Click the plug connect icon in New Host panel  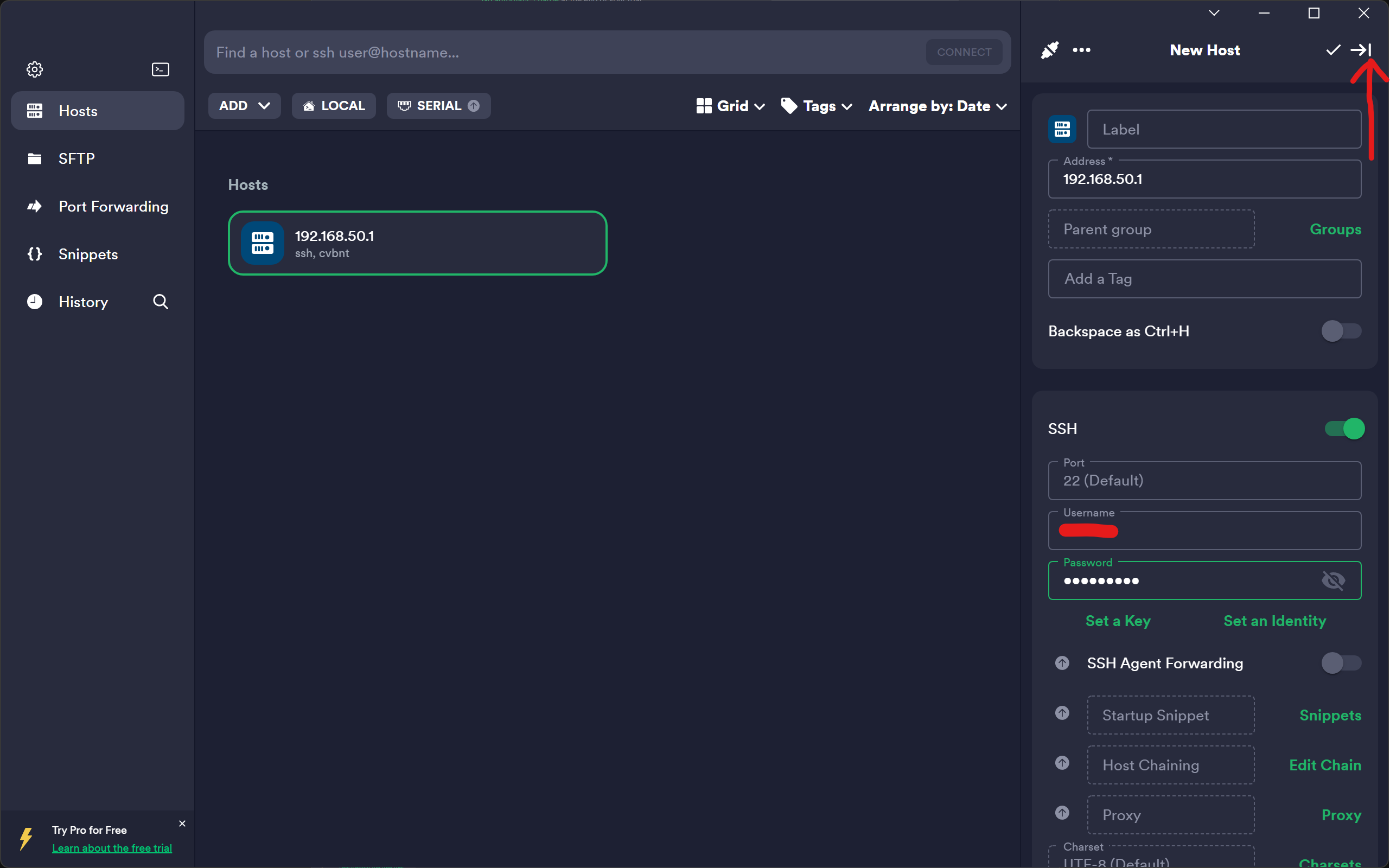tap(1049, 50)
